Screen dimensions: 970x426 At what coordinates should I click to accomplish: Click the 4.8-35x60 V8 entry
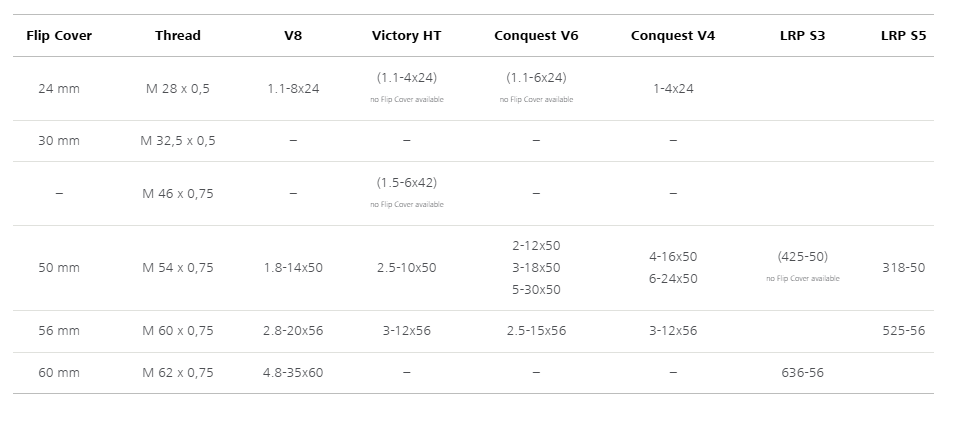tap(293, 373)
